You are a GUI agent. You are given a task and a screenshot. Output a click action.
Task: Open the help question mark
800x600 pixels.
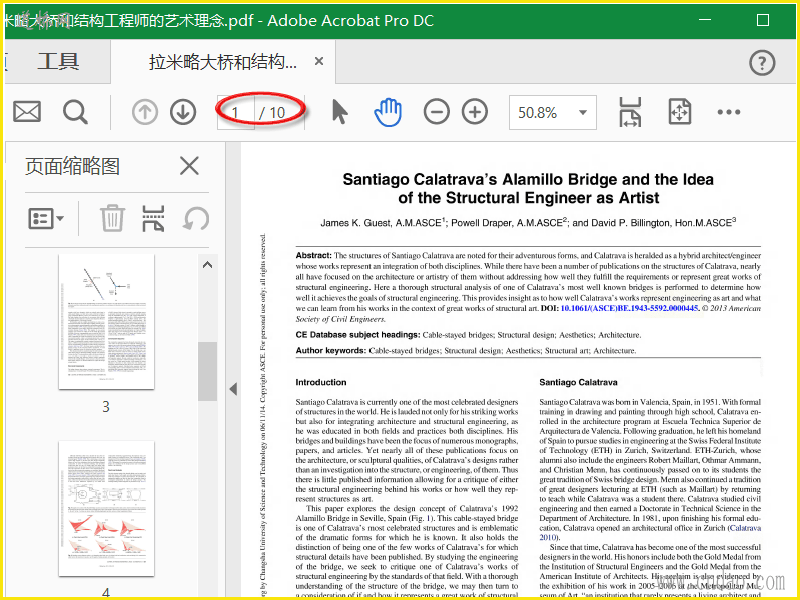pyautogui.click(x=762, y=63)
